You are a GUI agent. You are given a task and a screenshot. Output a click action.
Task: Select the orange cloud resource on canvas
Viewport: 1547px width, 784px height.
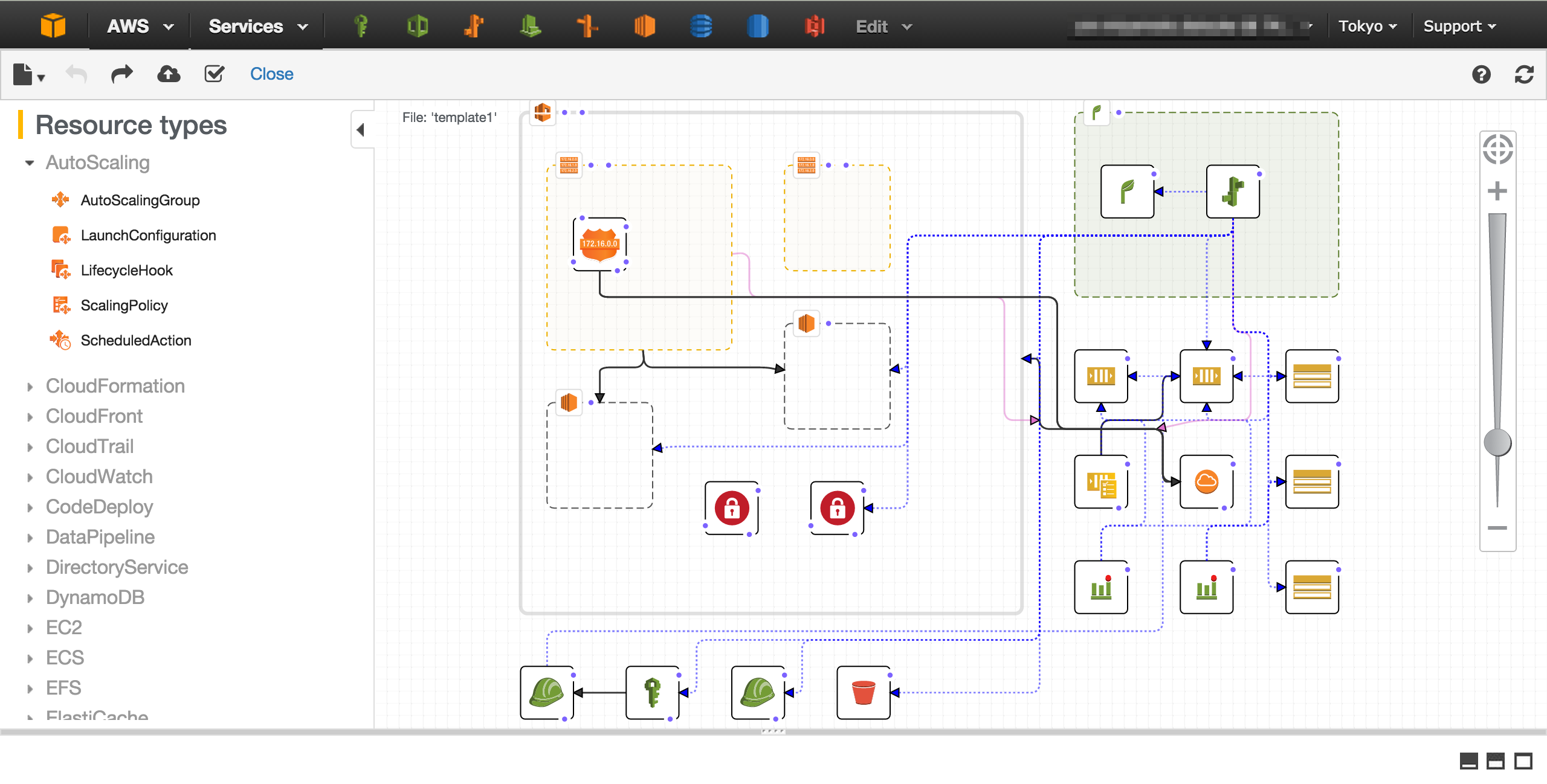[1207, 482]
